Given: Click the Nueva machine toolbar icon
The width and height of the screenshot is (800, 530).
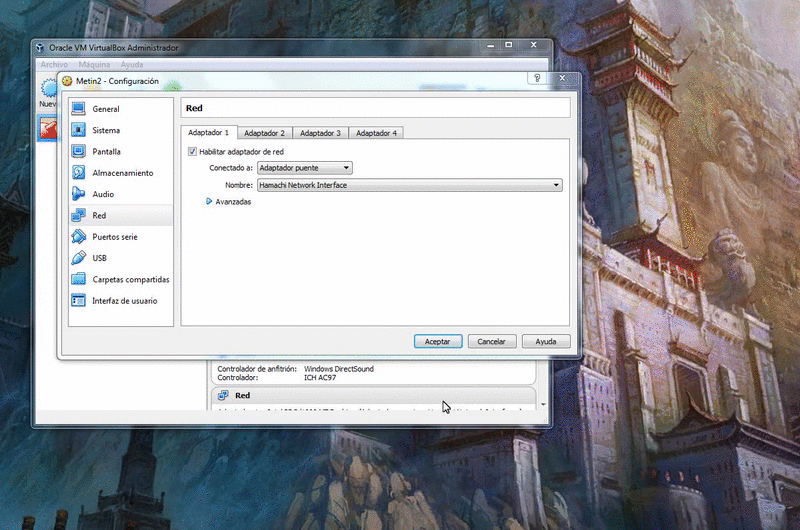Looking at the screenshot, I should (x=48, y=88).
